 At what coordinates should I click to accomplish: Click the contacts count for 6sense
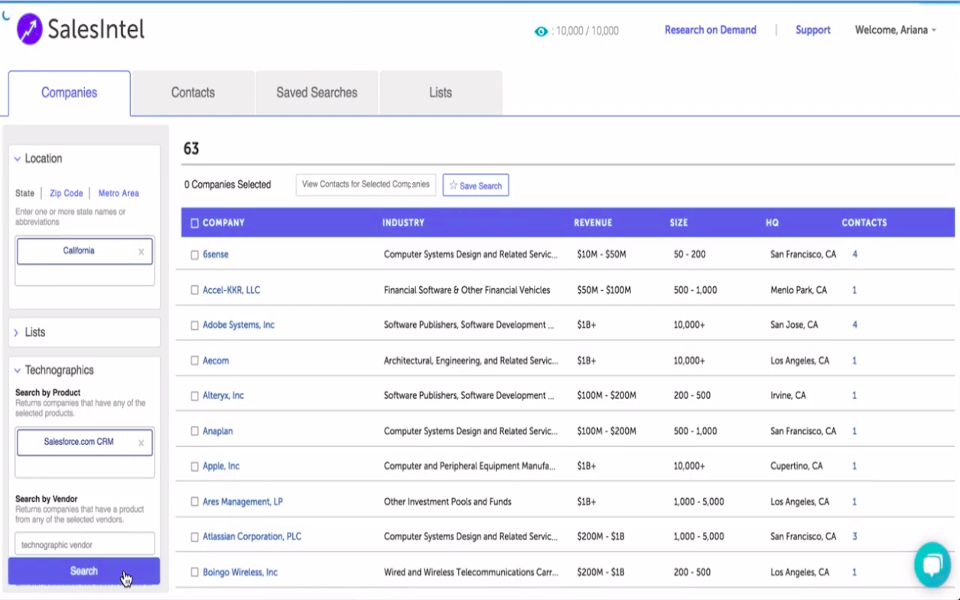tap(855, 254)
